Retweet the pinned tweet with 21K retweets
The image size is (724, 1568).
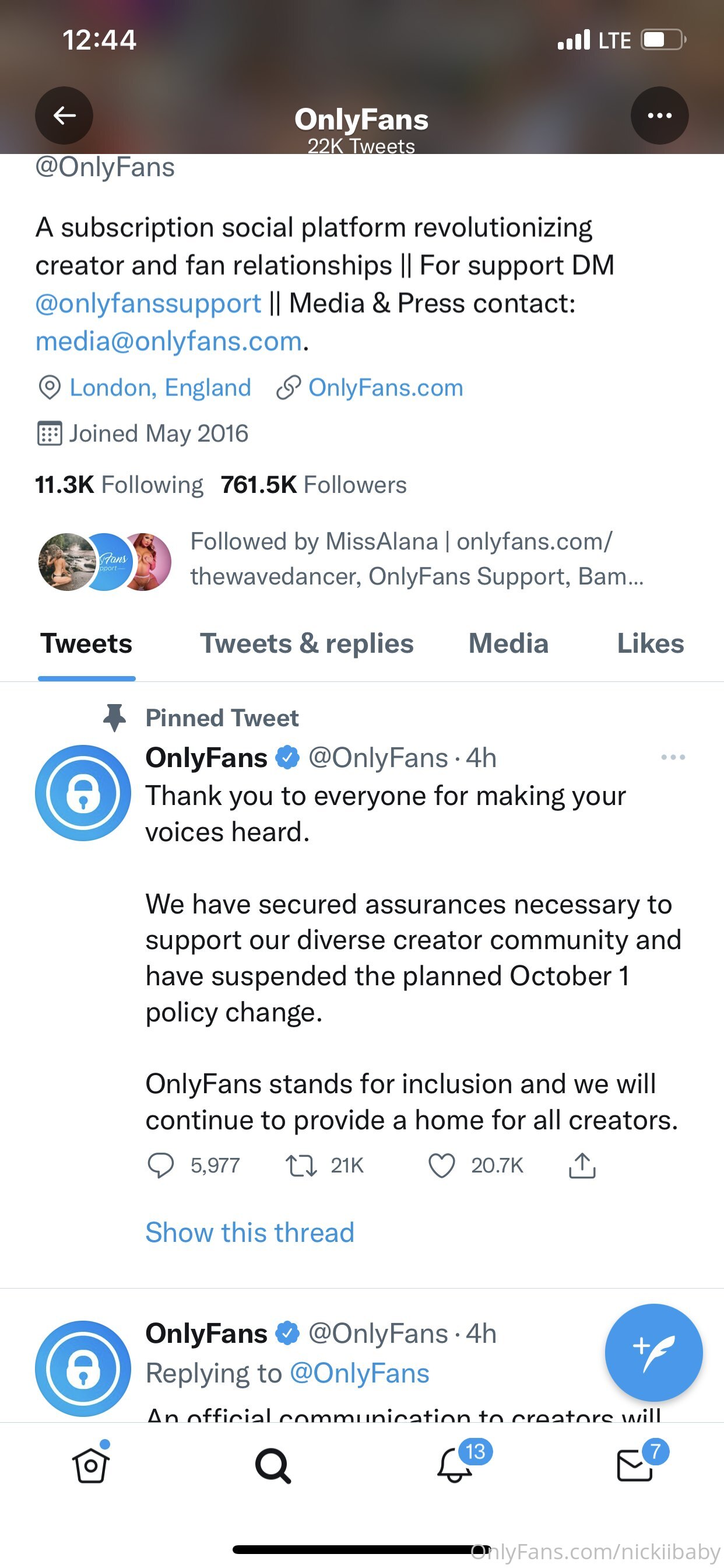click(301, 1165)
